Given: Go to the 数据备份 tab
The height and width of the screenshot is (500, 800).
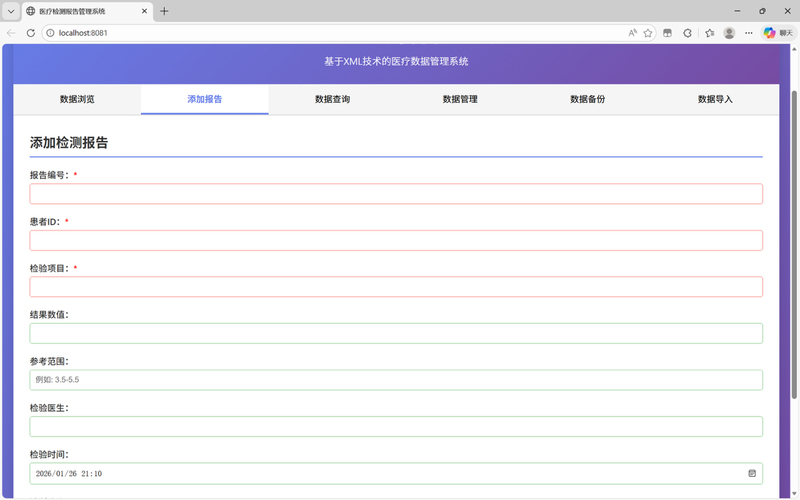Looking at the screenshot, I should tap(587, 100).
